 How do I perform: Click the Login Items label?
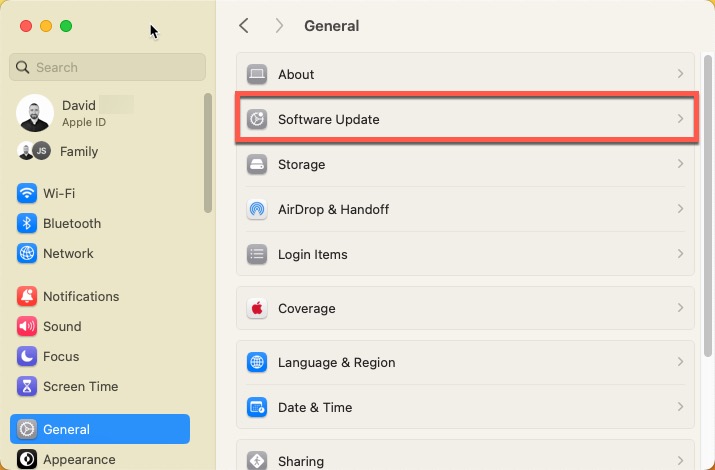(x=313, y=254)
